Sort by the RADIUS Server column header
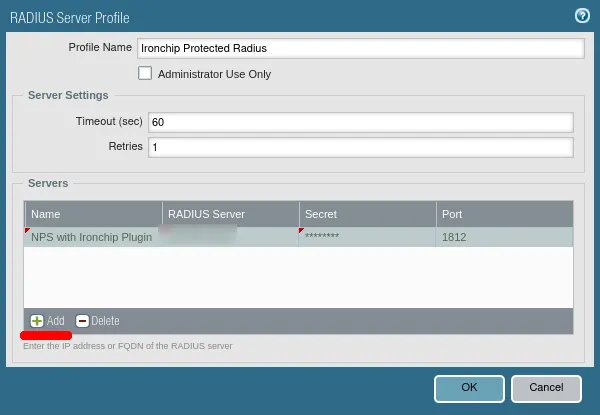 (231, 214)
